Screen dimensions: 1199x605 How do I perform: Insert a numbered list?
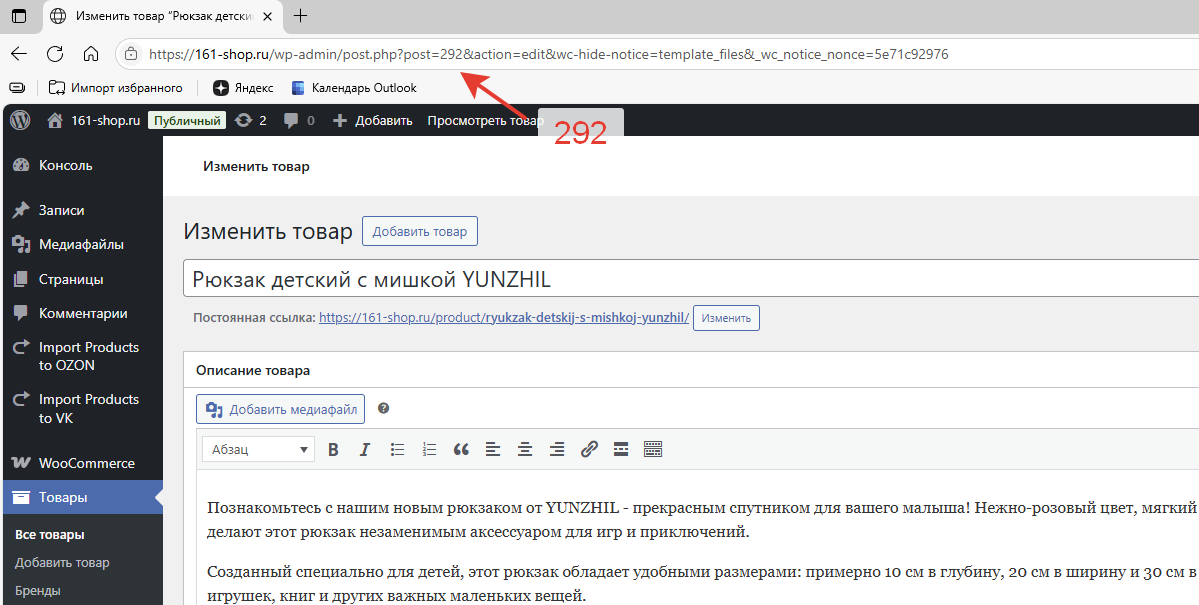click(x=429, y=450)
